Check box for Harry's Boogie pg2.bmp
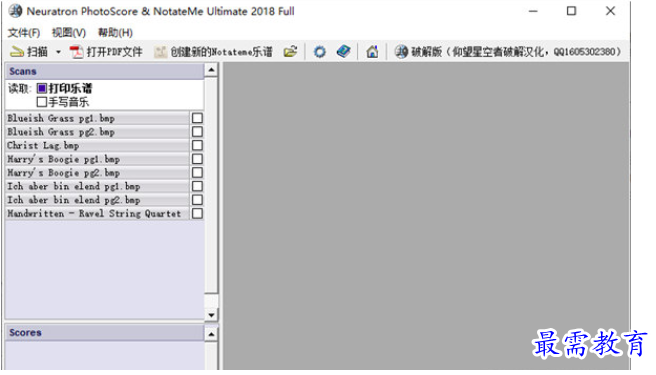This screenshot has height=375, width=656. [197, 172]
